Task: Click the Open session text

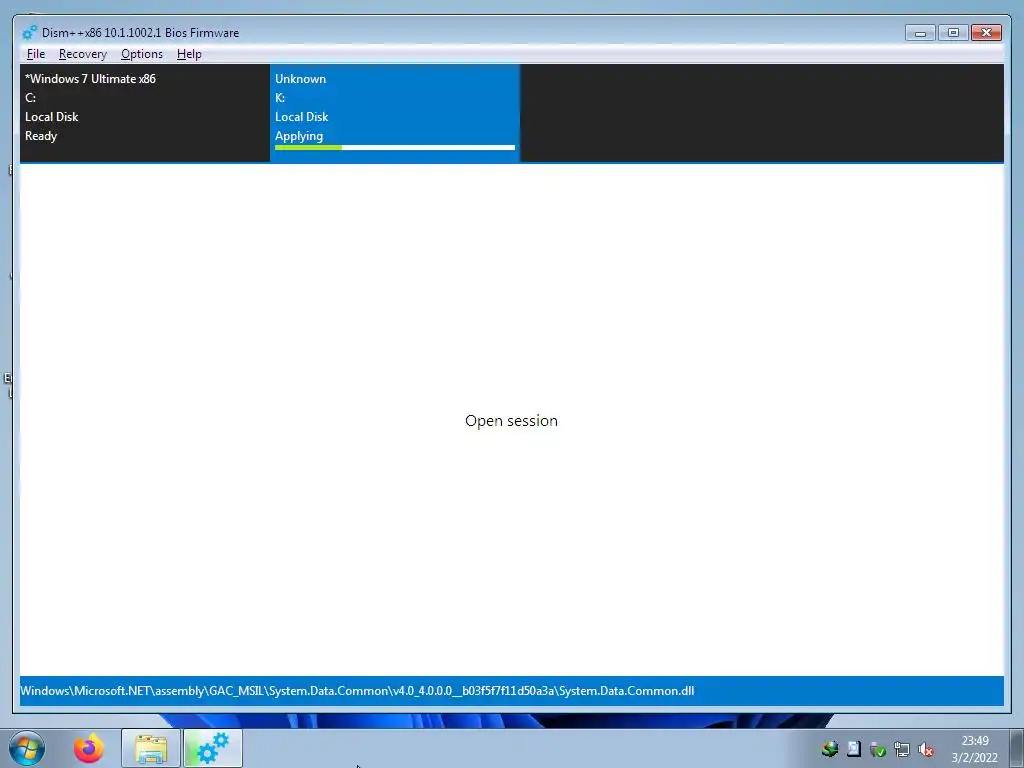Action: tap(511, 421)
